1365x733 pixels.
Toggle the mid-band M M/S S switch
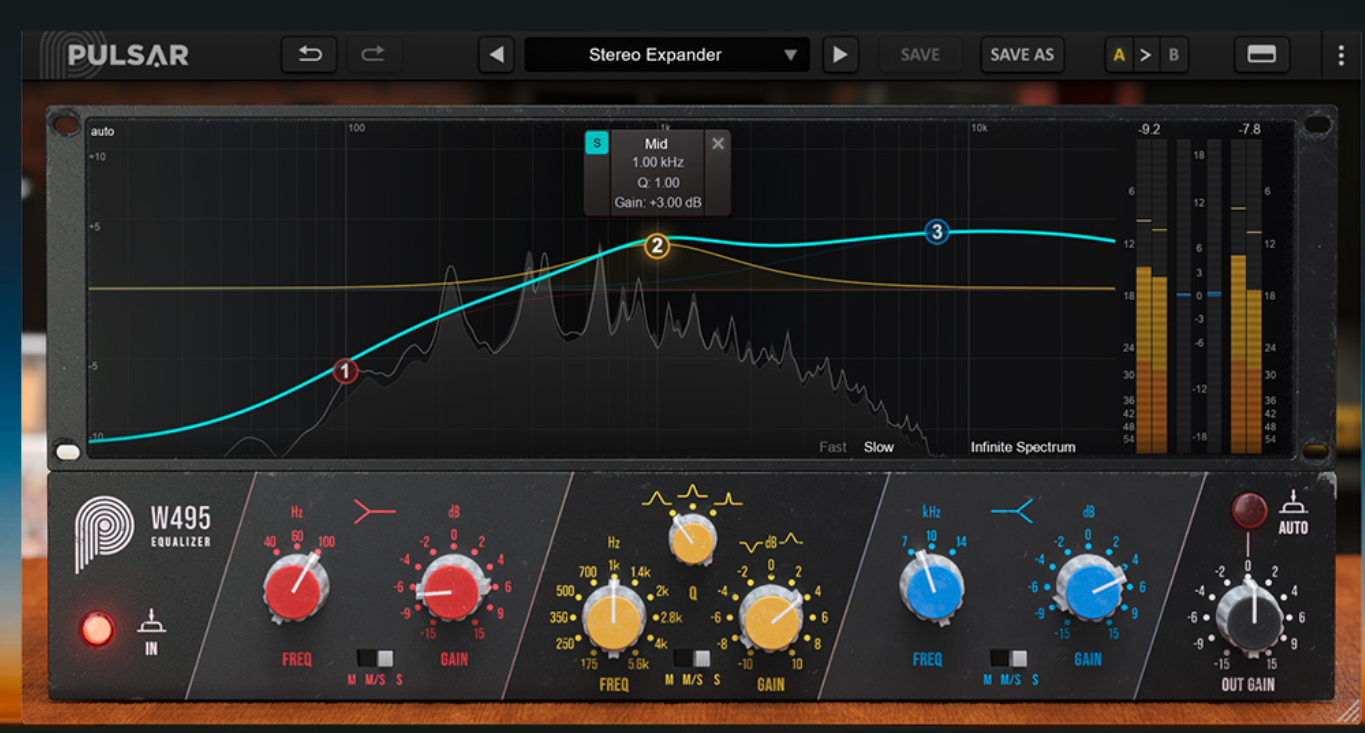pos(692,658)
